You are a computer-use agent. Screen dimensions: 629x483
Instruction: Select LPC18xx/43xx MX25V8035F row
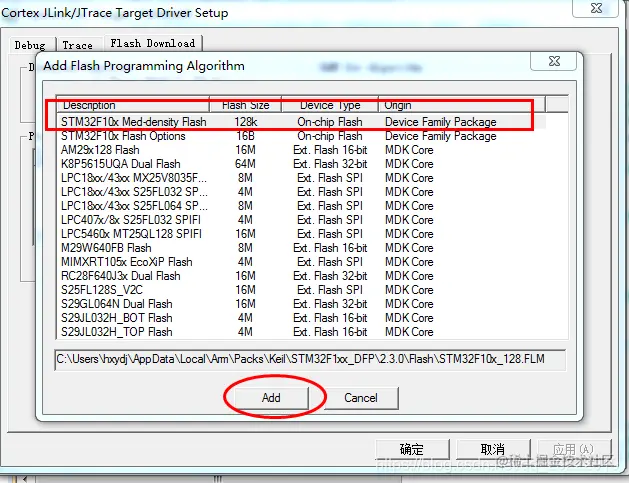(x=301, y=178)
